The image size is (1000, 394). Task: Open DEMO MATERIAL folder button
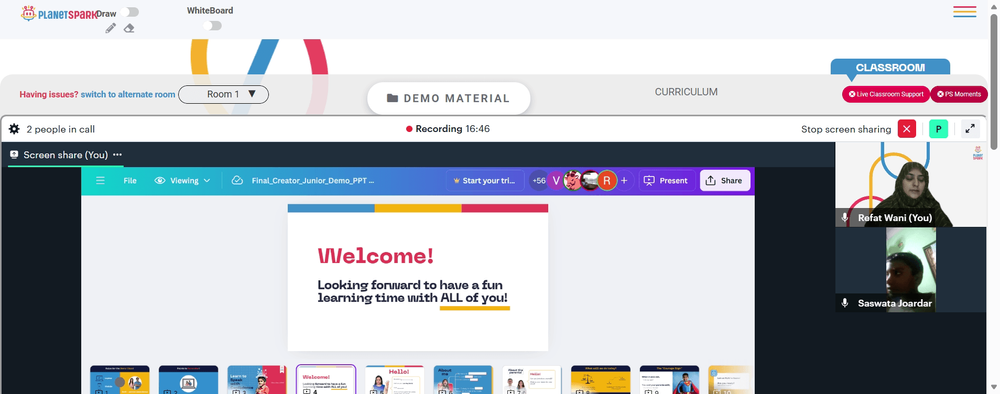pos(448,98)
